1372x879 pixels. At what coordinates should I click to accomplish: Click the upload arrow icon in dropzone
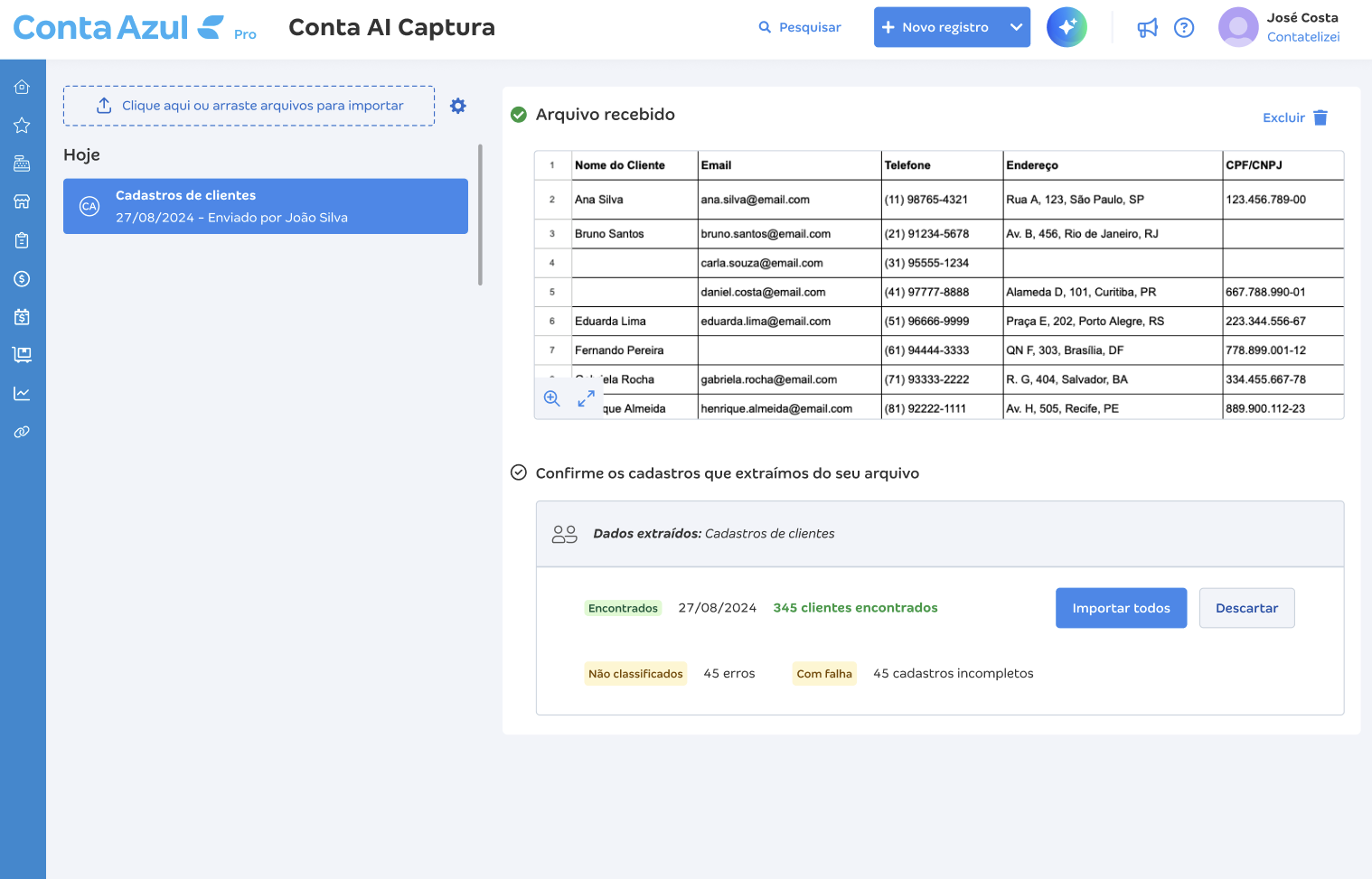tap(104, 106)
